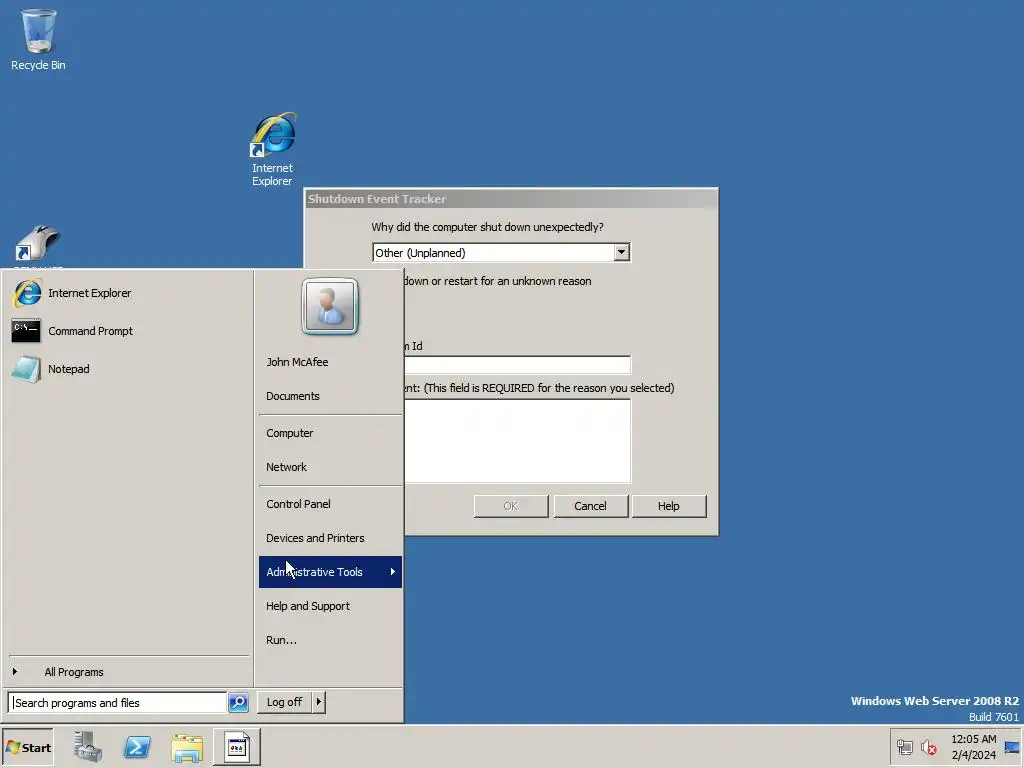Click Help in Shutdown Event Tracker
The width and height of the screenshot is (1024, 768).
click(669, 506)
